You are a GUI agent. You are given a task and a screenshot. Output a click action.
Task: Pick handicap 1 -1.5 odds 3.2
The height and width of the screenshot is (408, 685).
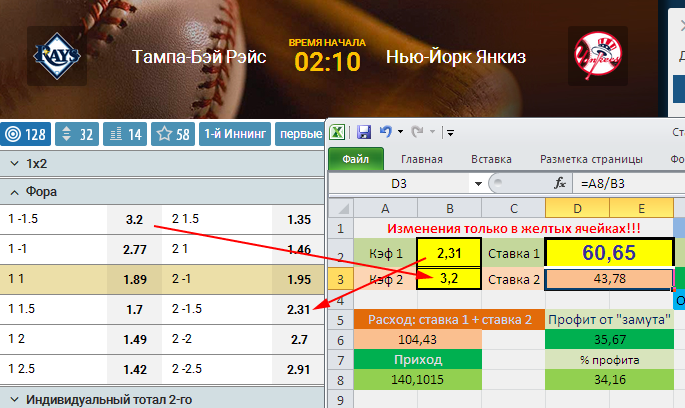pyautogui.click(x=134, y=219)
